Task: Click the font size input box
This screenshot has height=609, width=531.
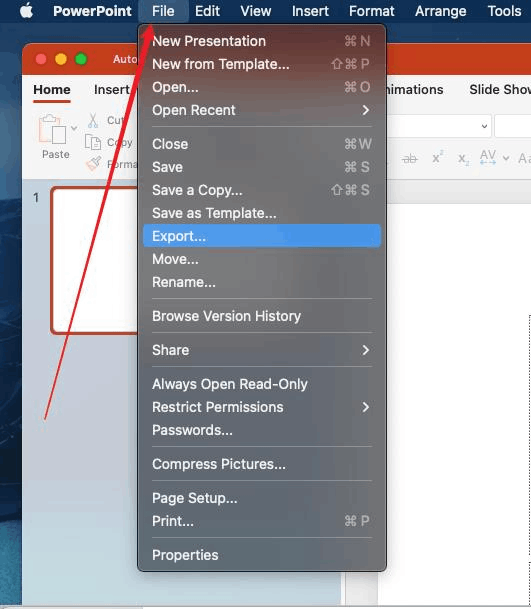Action: click(x=513, y=126)
